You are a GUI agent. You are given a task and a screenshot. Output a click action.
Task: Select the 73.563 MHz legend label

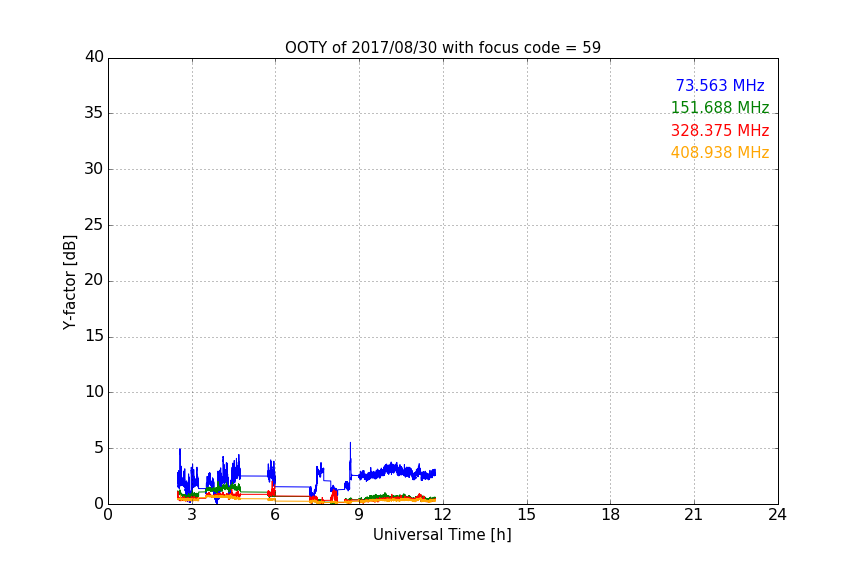tap(720, 85)
